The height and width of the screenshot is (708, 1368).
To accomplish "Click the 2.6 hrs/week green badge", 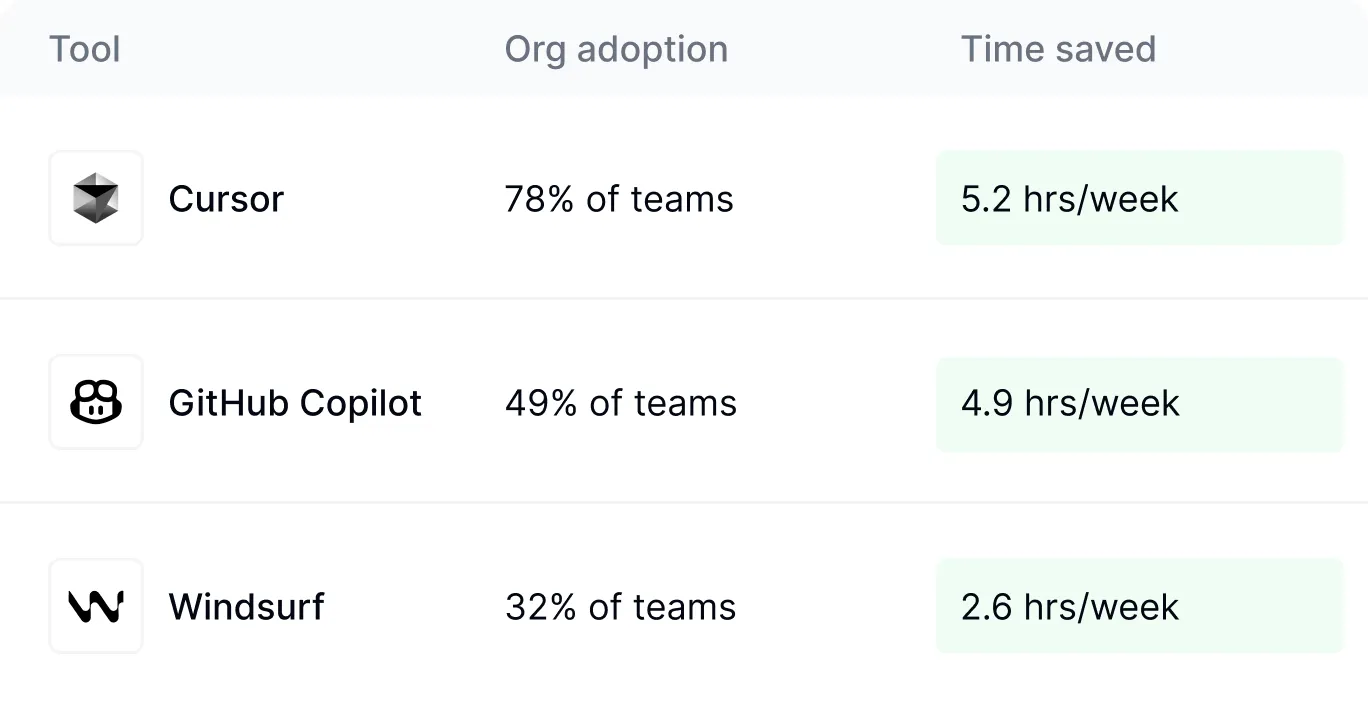I will [x=1139, y=606].
